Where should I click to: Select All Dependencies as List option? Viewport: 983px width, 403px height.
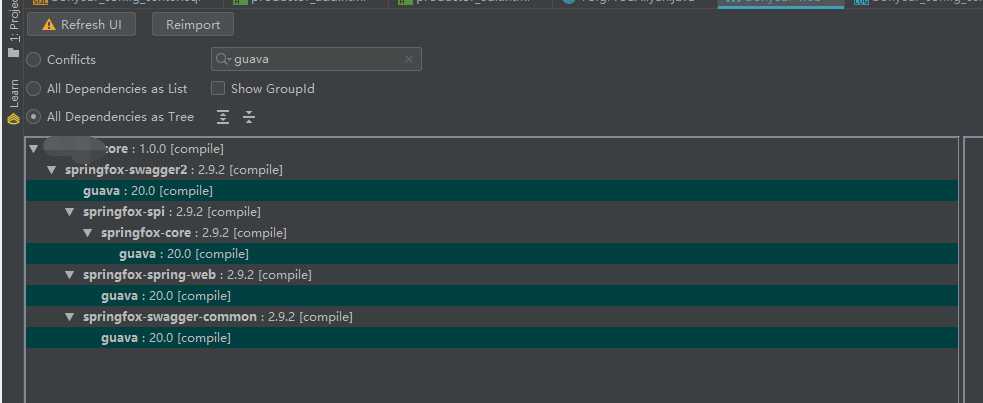coord(34,88)
